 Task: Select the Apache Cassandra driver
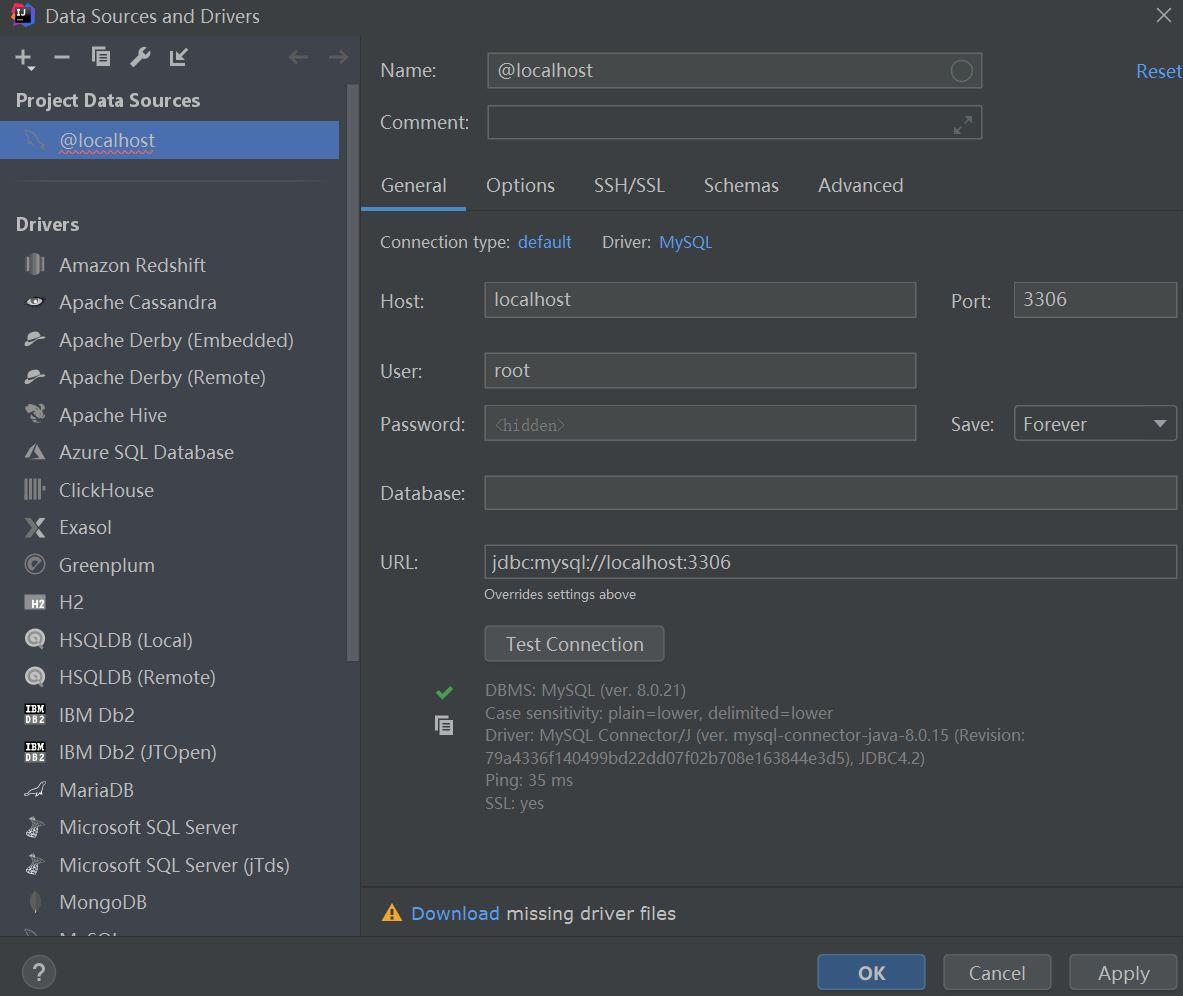pyautogui.click(x=137, y=302)
